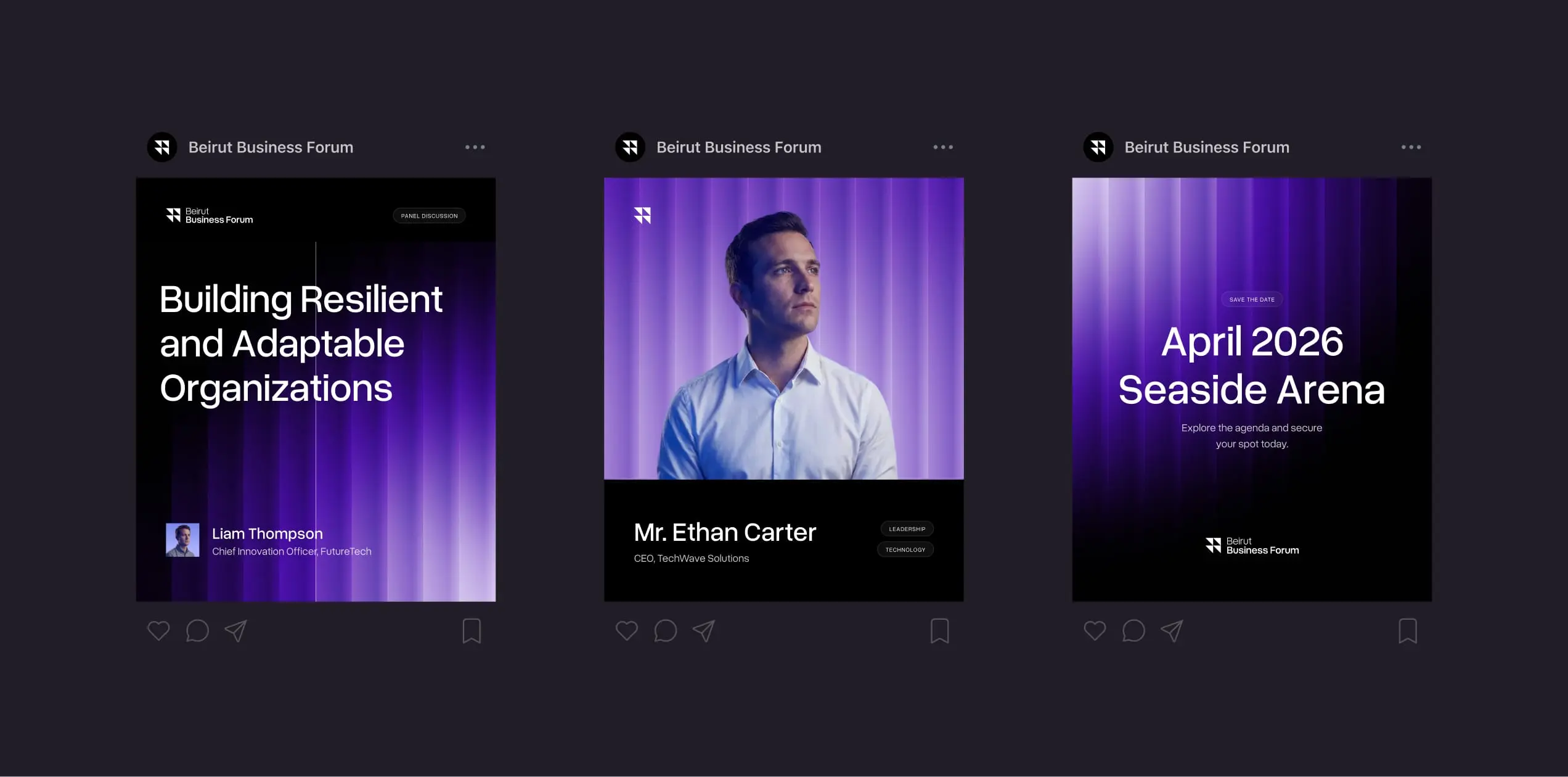Open profile avatar on the middle post
This screenshot has width=1568, height=777.
630,147
